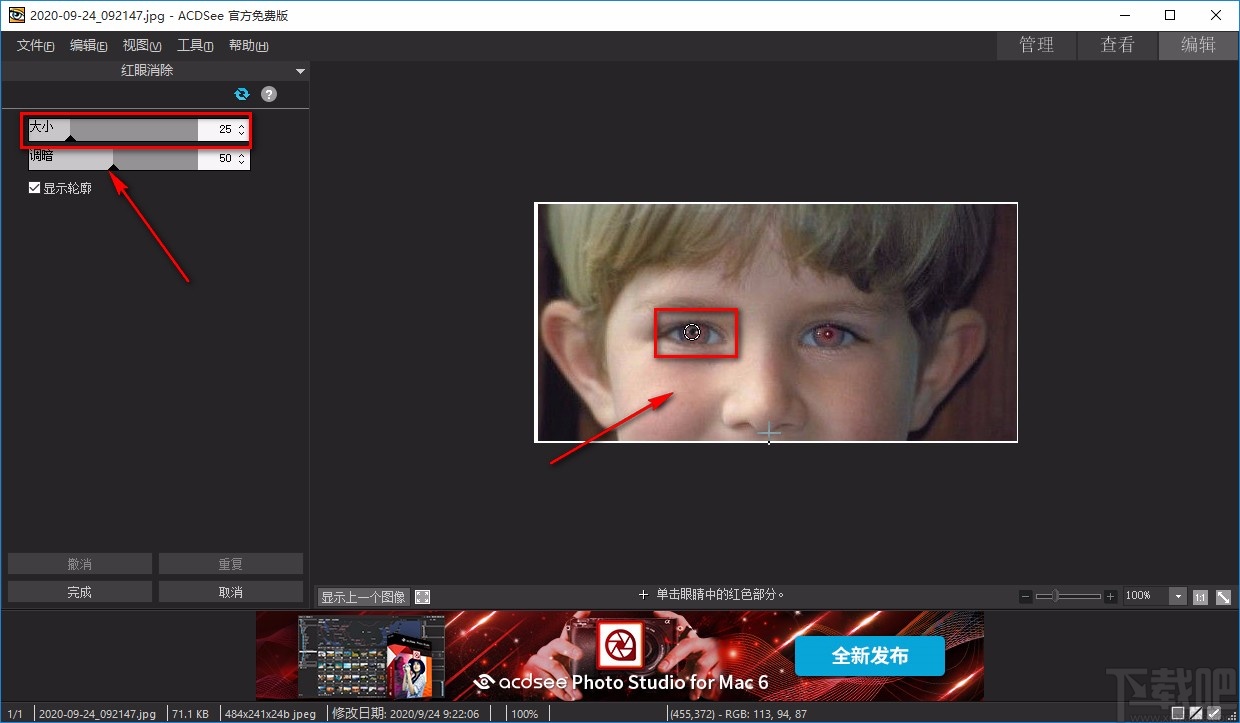The height and width of the screenshot is (723, 1240).
Task: Click the blue refresh/reset icon in red-eye panel
Action: (x=241, y=94)
